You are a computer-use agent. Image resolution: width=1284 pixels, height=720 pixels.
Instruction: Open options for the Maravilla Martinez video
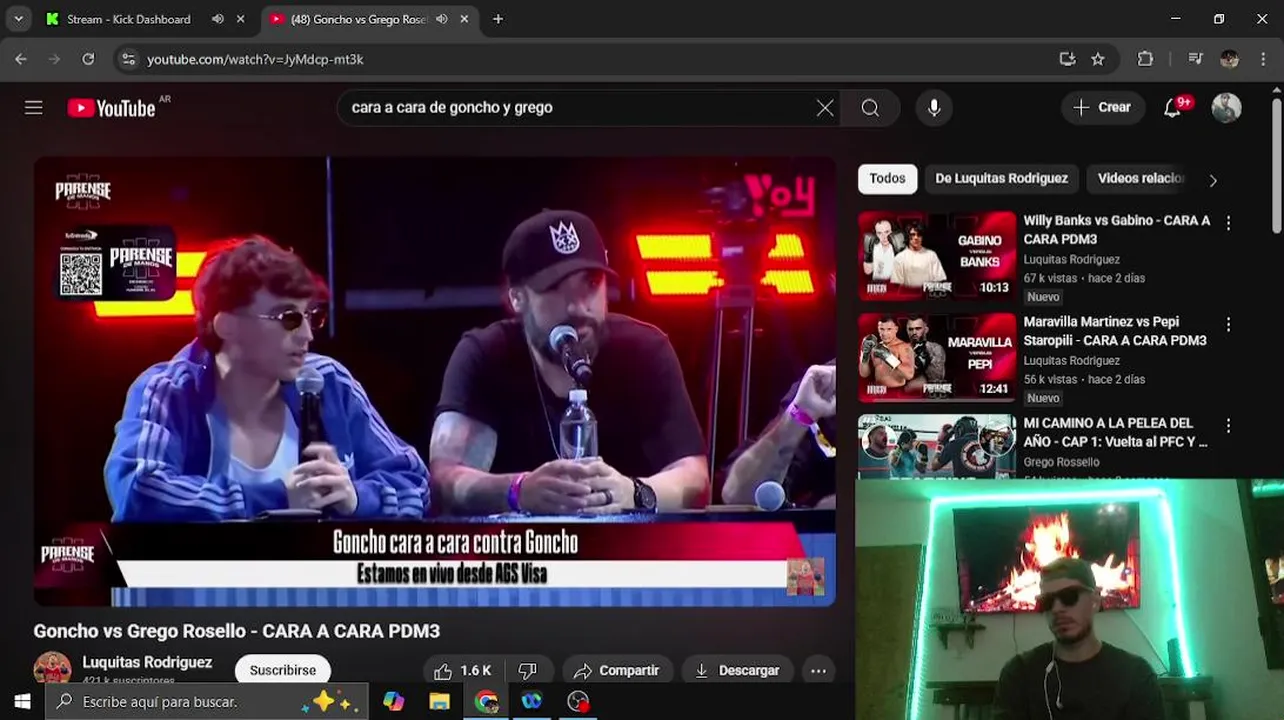(1228, 324)
